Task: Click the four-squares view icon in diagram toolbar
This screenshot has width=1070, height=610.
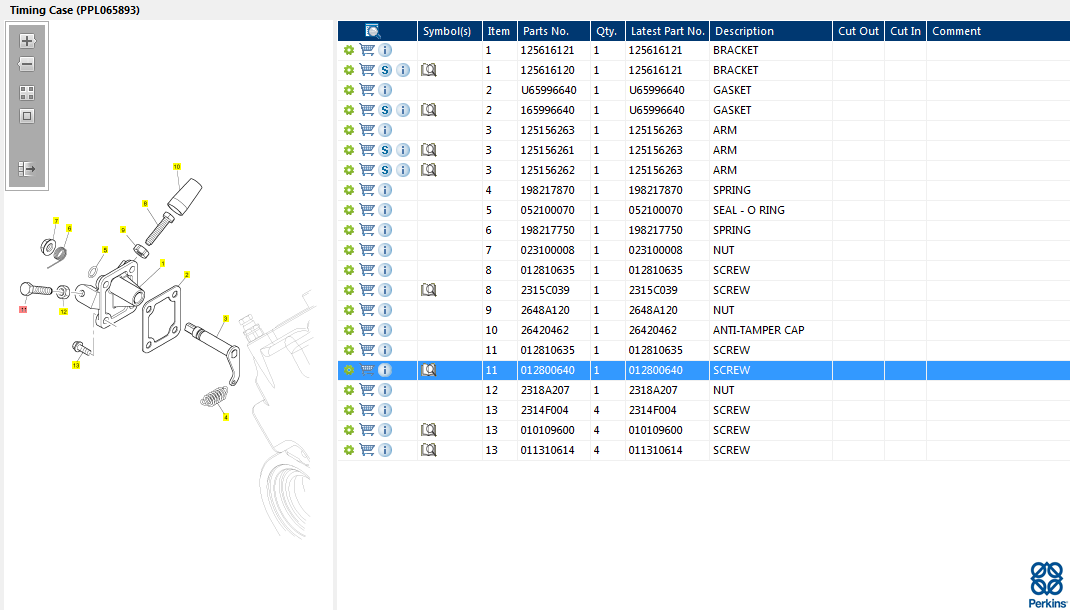Action: tap(27, 92)
